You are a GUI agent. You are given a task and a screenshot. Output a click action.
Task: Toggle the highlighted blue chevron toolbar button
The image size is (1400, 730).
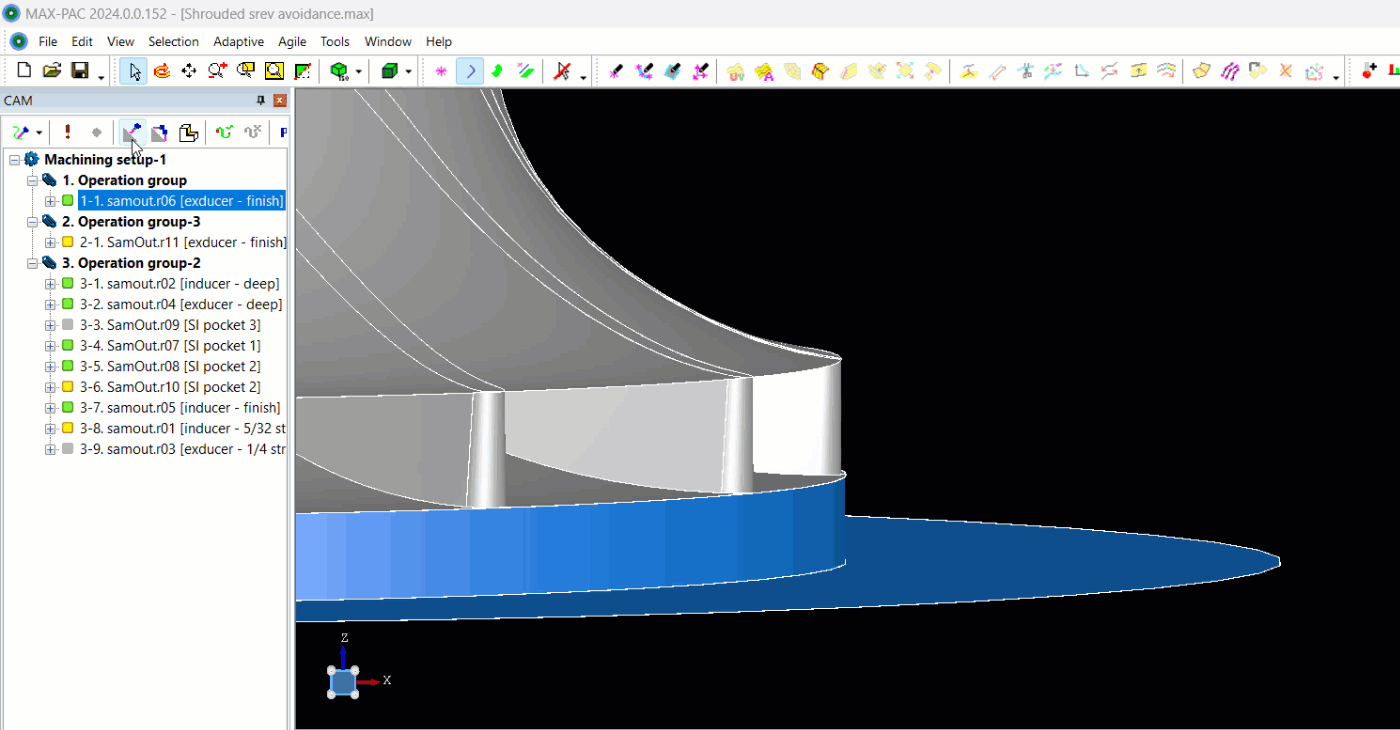(x=470, y=71)
